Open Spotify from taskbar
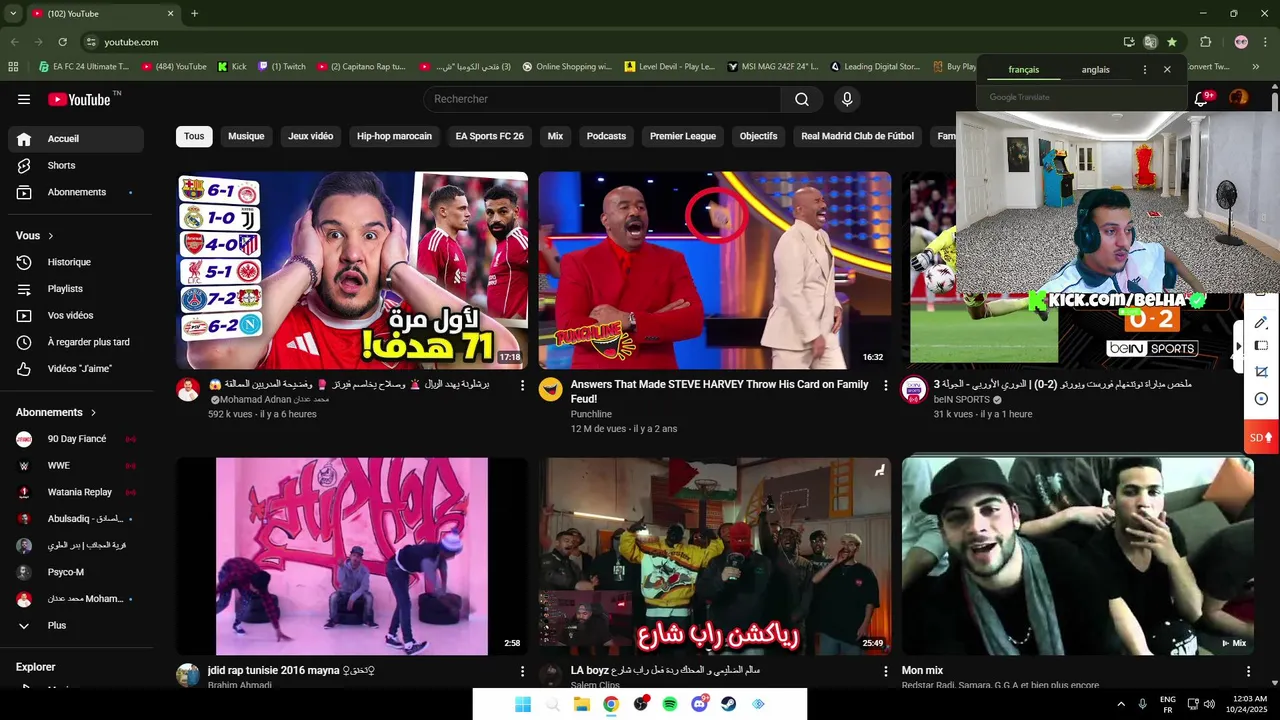 [x=670, y=704]
